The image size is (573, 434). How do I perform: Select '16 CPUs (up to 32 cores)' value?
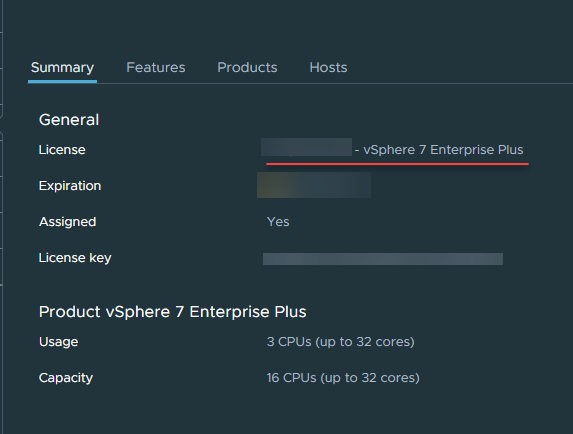coord(343,378)
